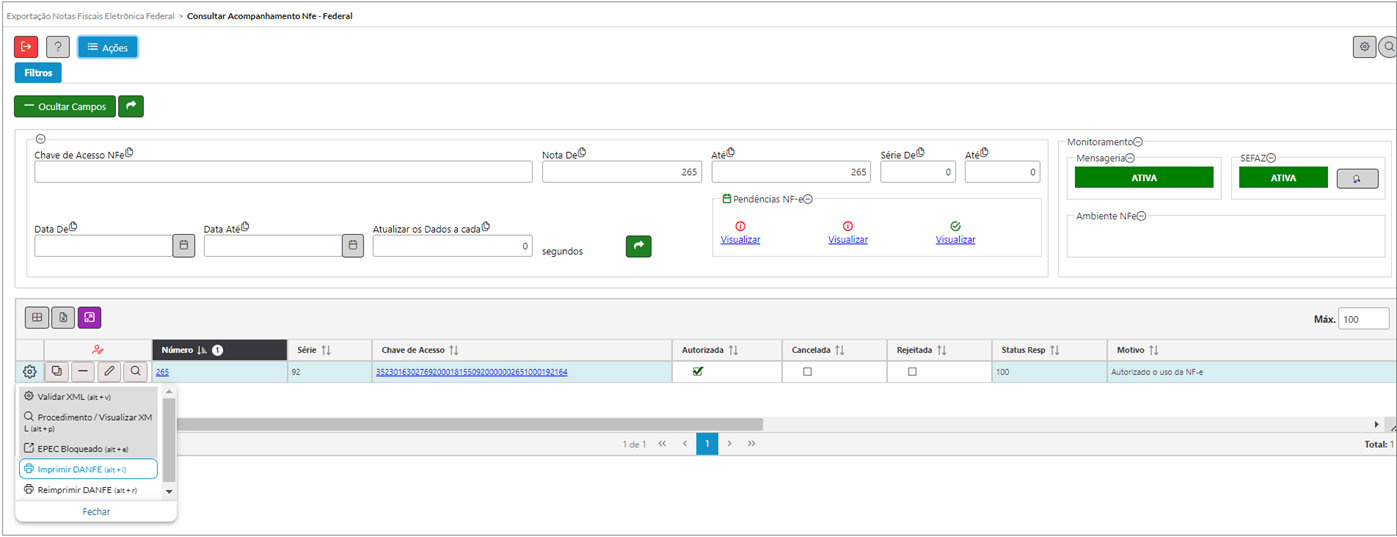Open the Chave de Acesso link
Viewport: 1397px width, 537px height.
click(470, 372)
